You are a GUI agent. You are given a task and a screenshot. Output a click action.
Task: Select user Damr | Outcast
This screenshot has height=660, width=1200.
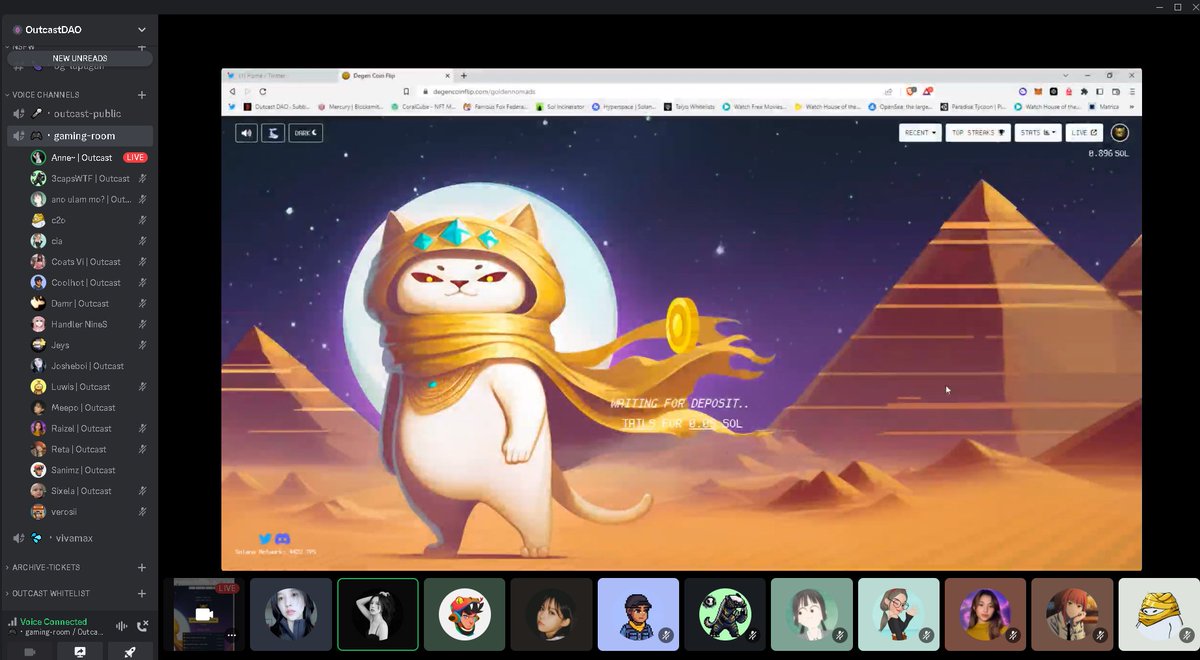pyautogui.click(x=90, y=303)
